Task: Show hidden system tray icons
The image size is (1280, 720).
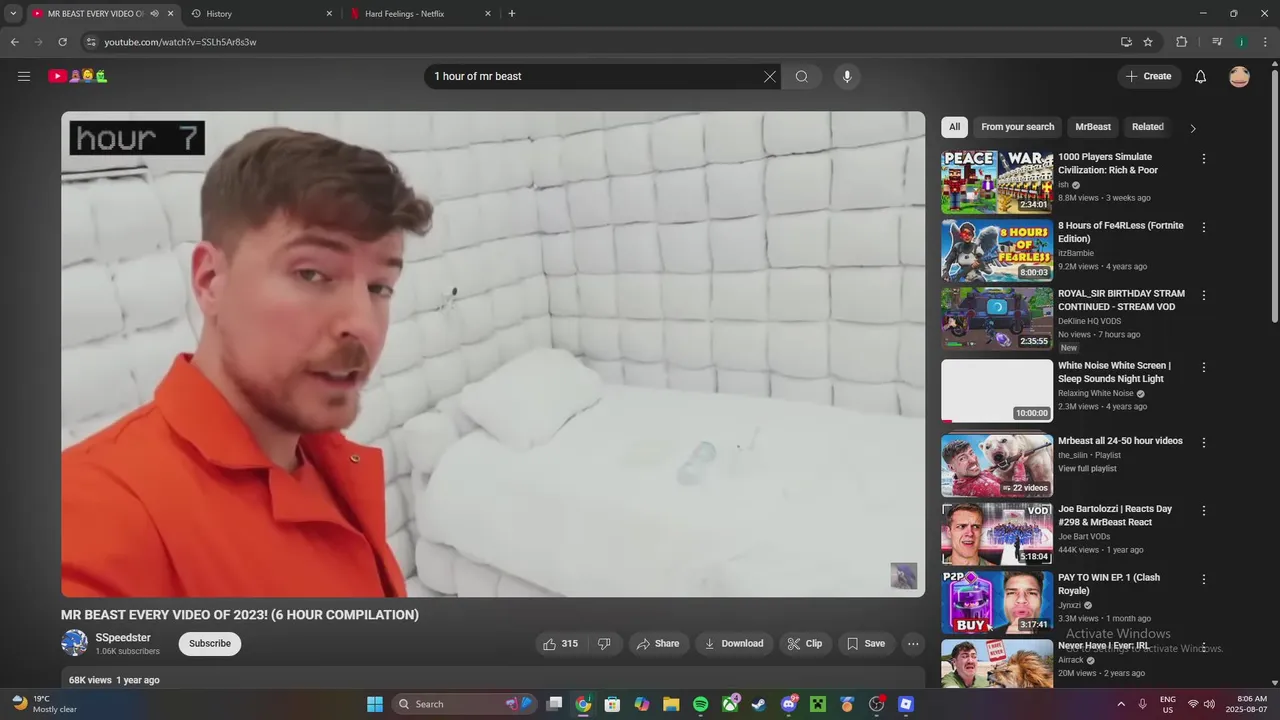Action: pyautogui.click(x=1121, y=704)
